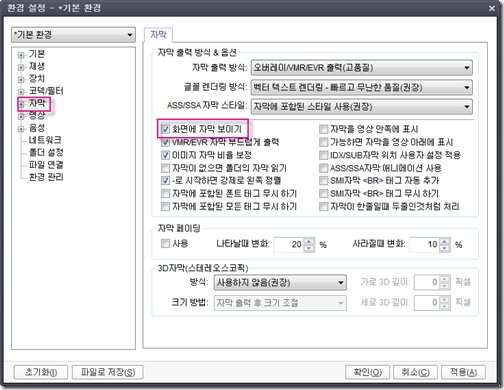Screen dimensions: 504x390
Task: Close the 환경 설정 dialog
Action: (x=492, y=8)
